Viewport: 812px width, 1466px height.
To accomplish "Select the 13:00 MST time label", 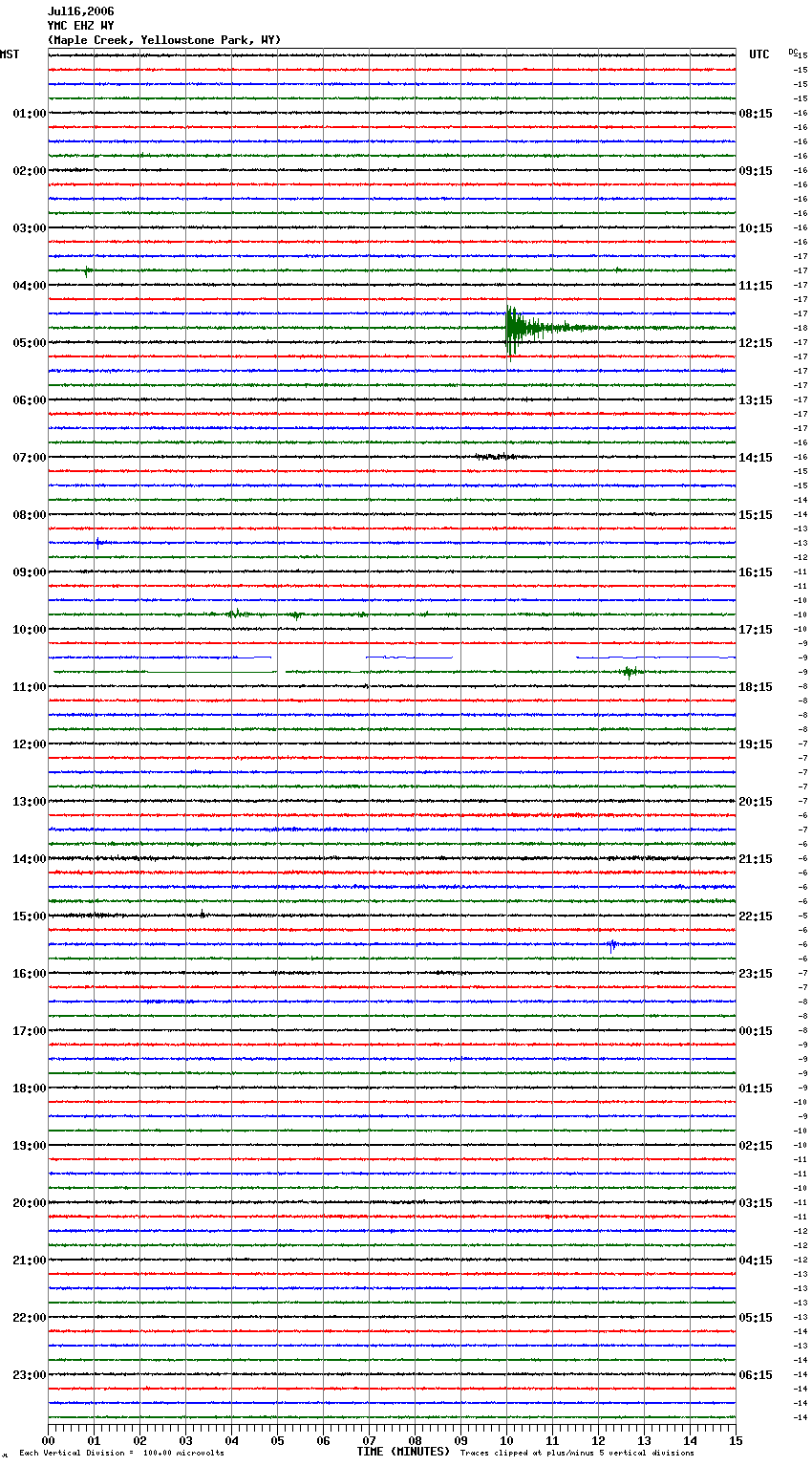I will pyautogui.click(x=30, y=802).
